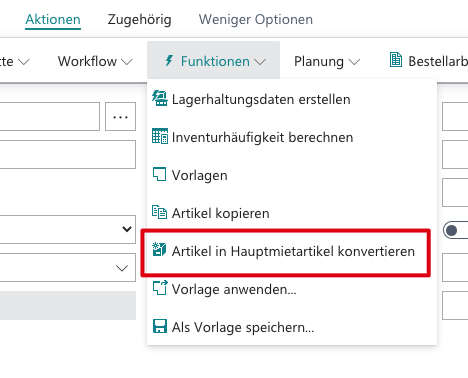Click the Vorlagen page icon
Image resolution: width=468 pixels, height=378 pixels.
tap(159, 174)
